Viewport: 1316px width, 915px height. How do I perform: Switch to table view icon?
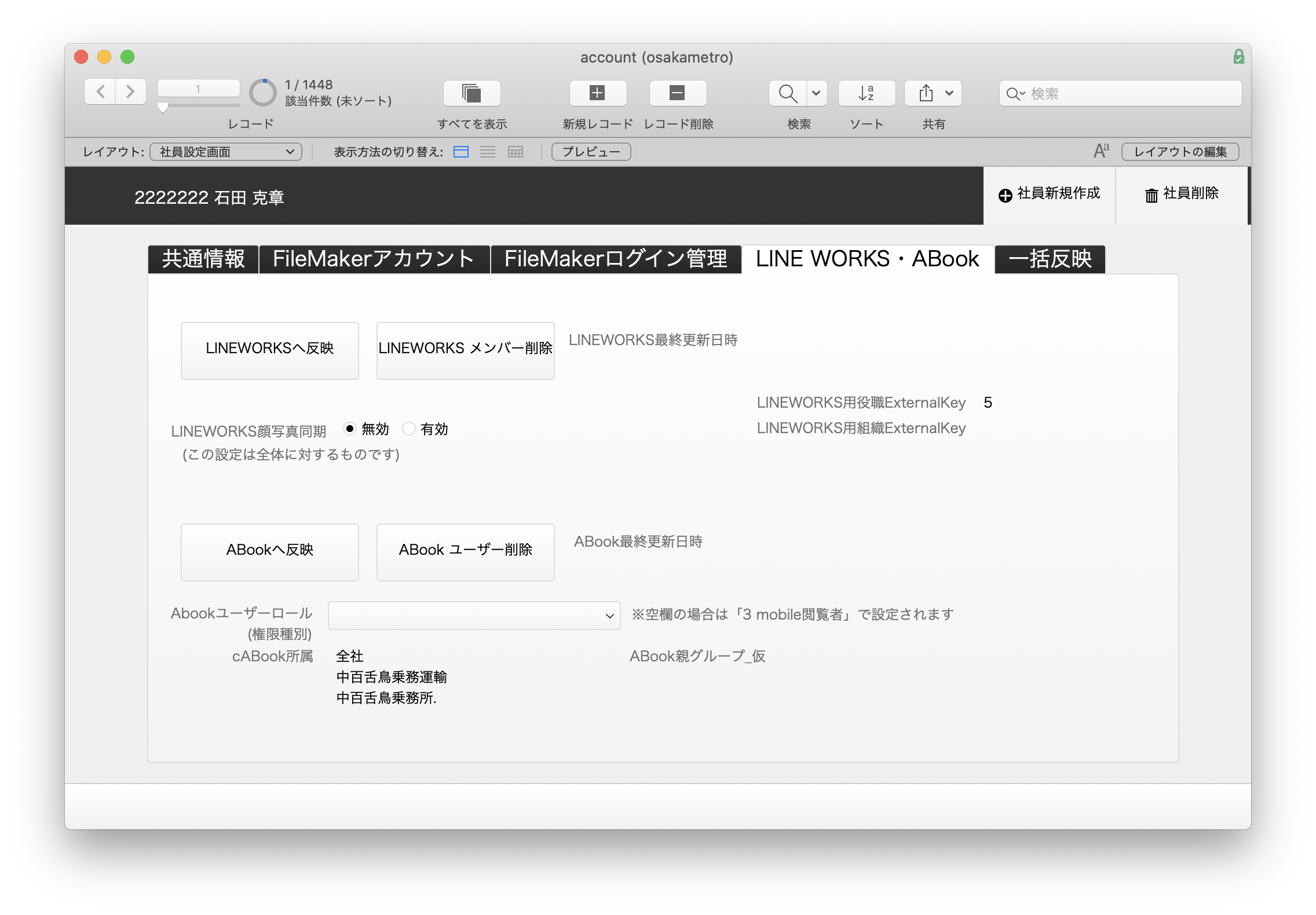(515, 152)
